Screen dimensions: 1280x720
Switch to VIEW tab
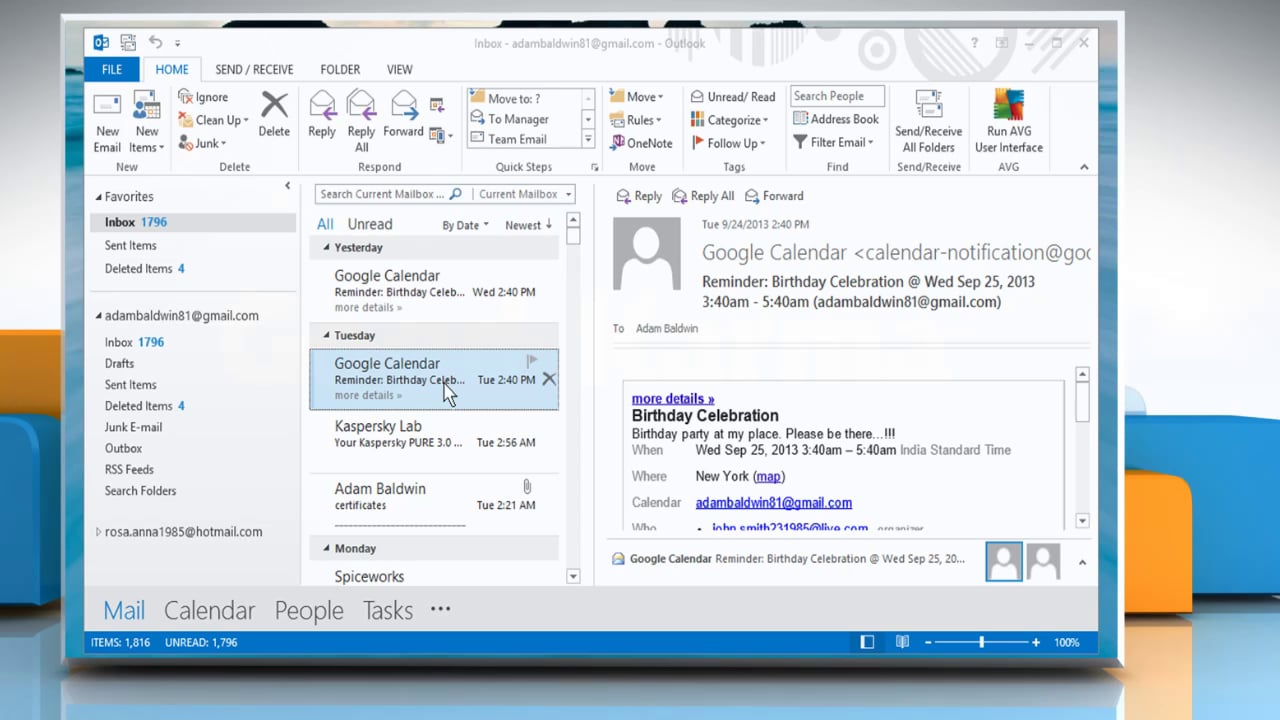click(400, 69)
